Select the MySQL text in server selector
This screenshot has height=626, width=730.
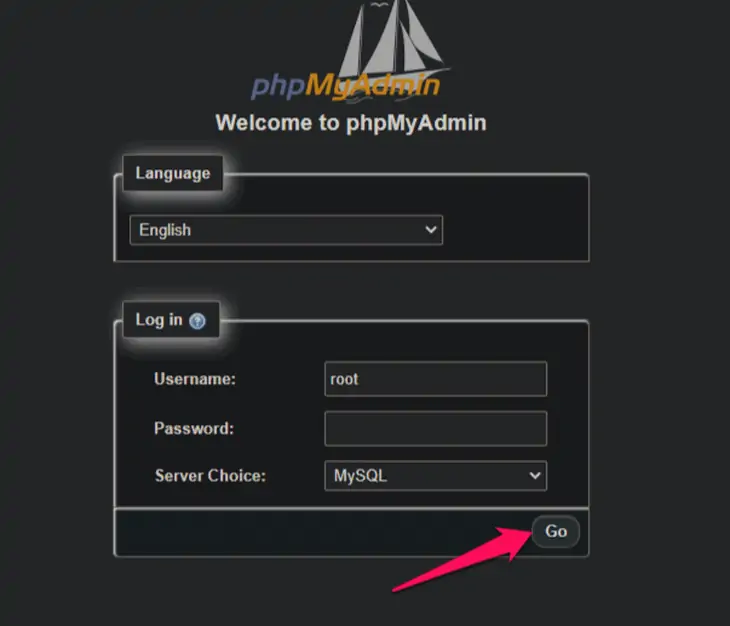point(360,476)
